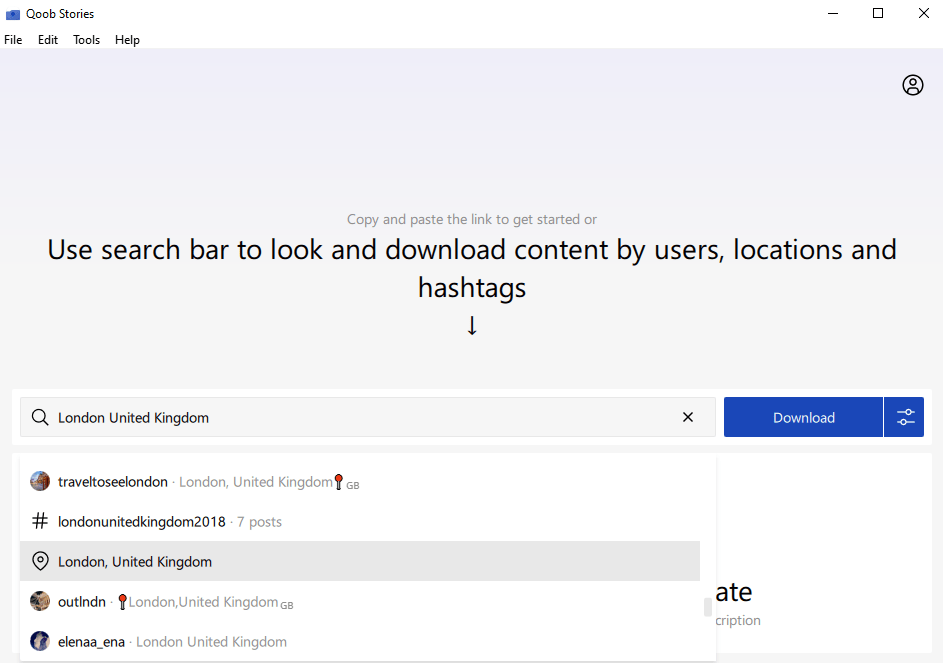Click the search box containing London United Kingdom

coord(367,417)
